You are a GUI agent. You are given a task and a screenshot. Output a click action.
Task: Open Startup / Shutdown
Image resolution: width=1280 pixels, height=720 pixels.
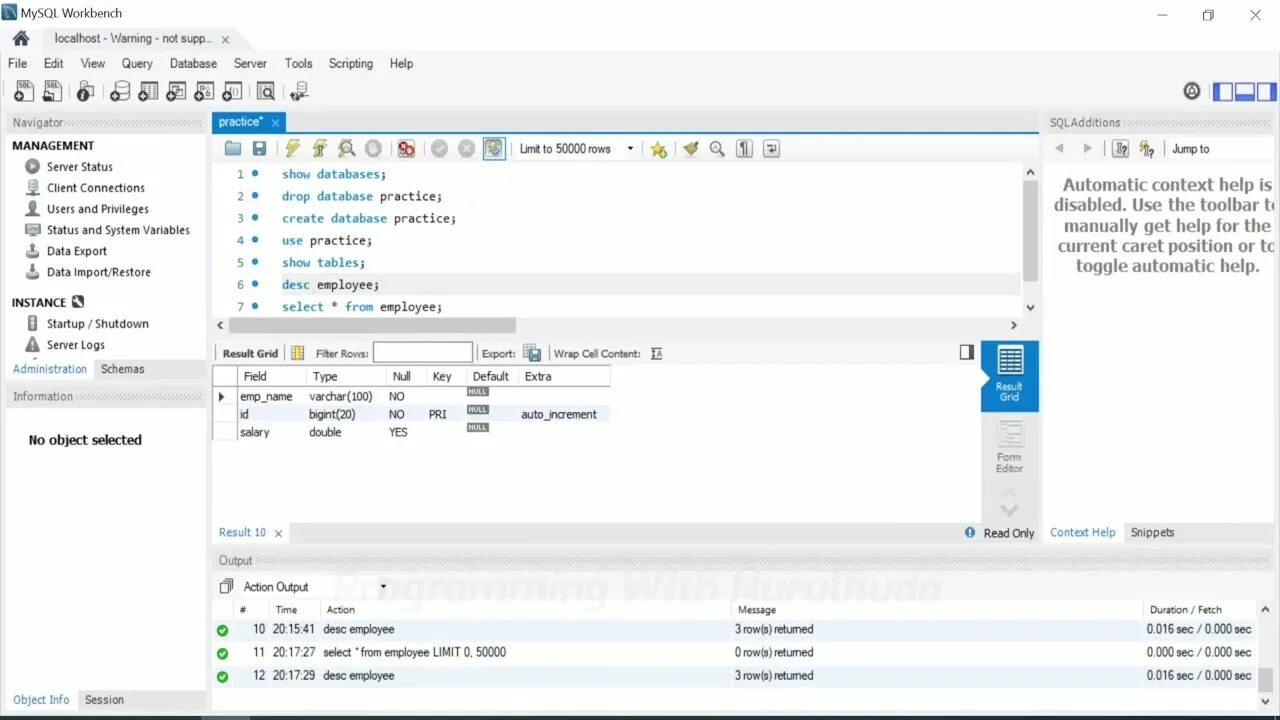coord(97,324)
